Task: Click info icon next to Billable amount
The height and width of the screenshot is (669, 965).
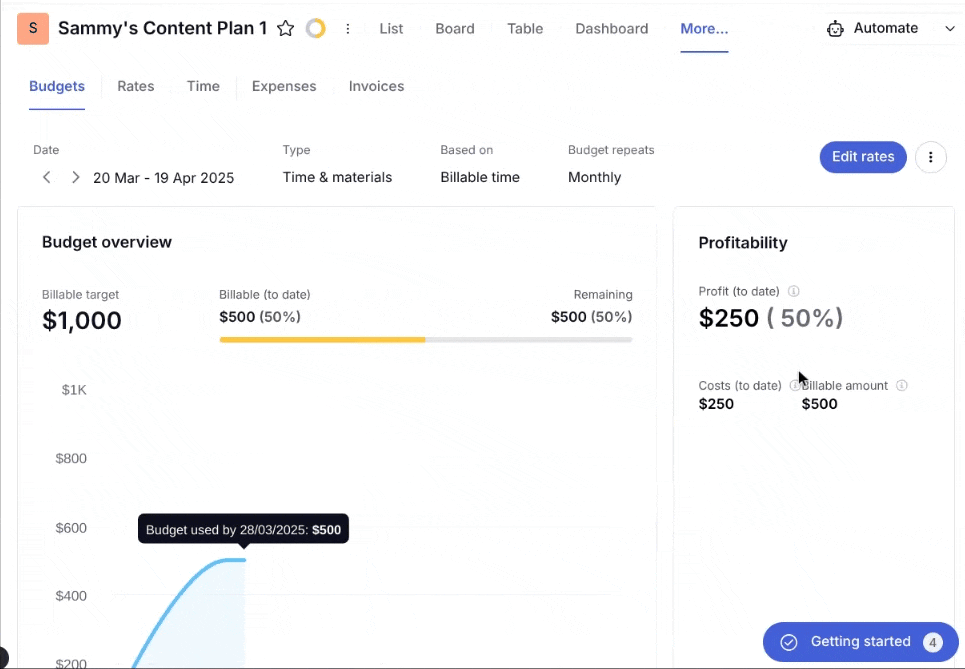Action: (x=902, y=385)
